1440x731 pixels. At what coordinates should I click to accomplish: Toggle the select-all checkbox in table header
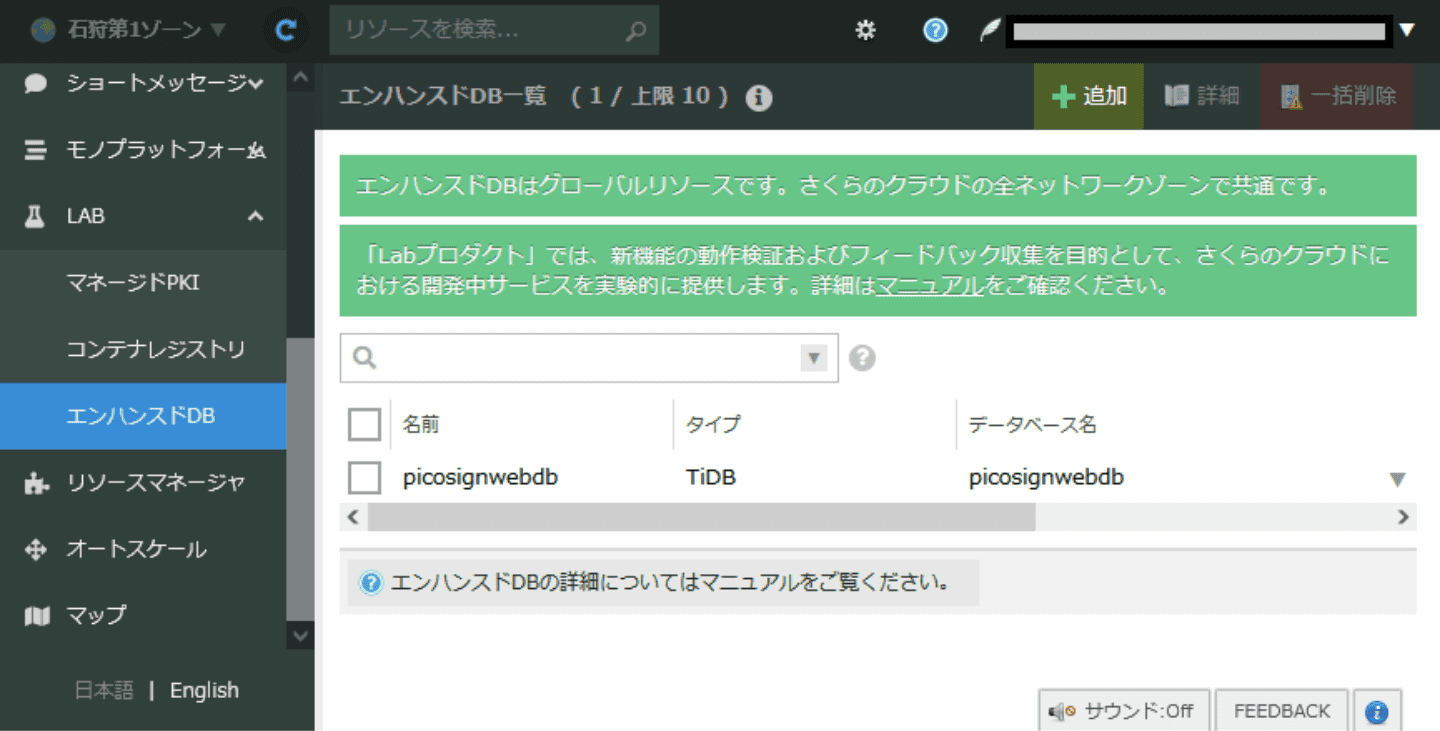[364, 424]
